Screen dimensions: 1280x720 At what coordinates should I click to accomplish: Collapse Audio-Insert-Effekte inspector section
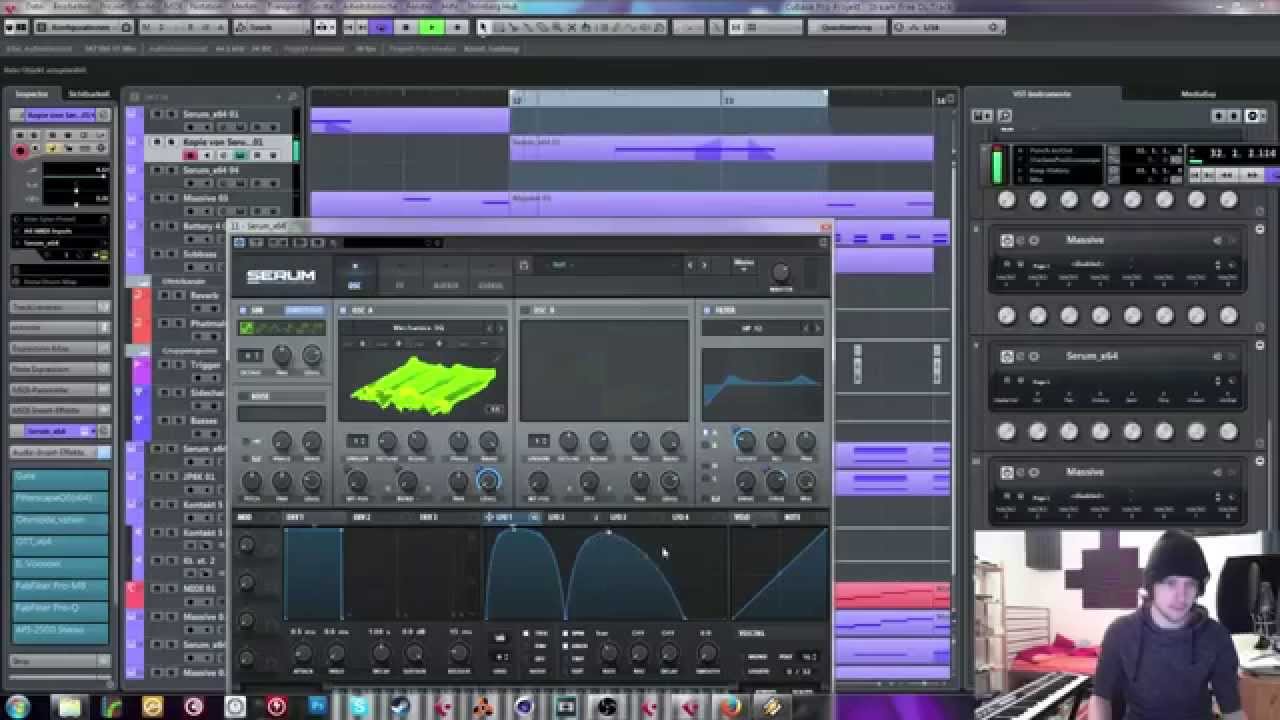60,452
